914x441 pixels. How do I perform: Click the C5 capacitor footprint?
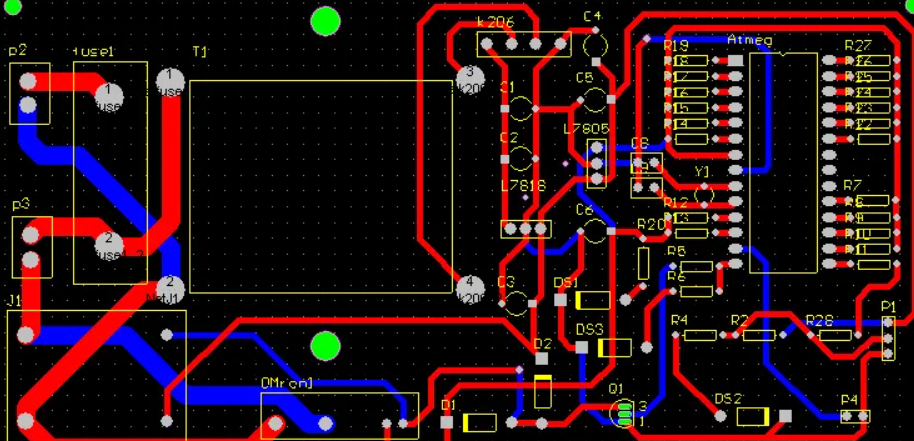pos(594,100)
